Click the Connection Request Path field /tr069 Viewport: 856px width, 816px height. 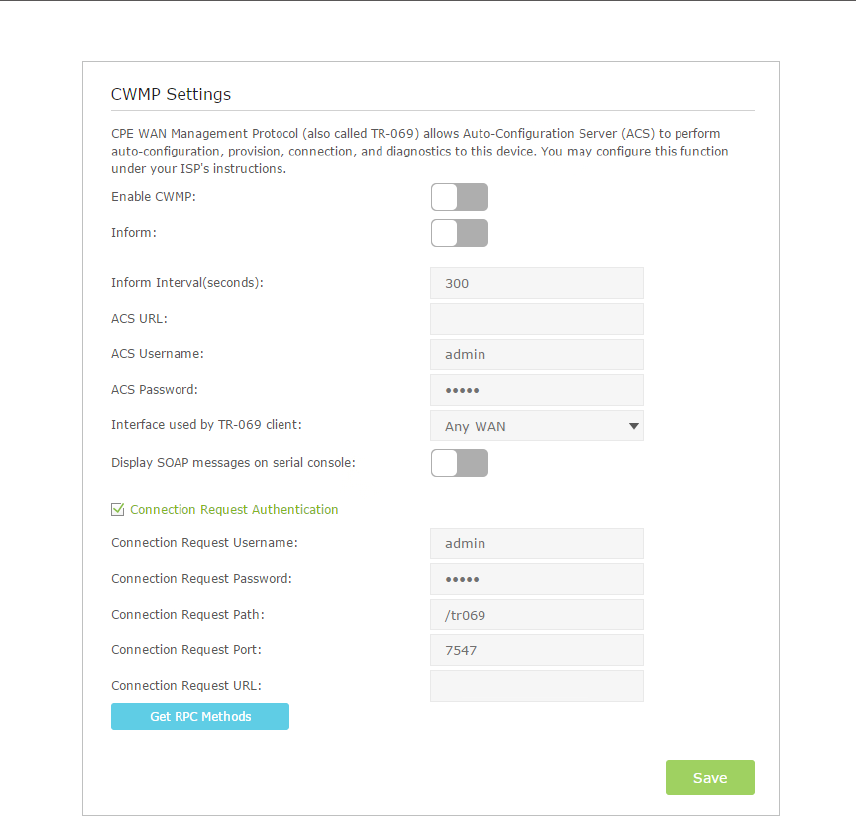[x=537, y=615]
